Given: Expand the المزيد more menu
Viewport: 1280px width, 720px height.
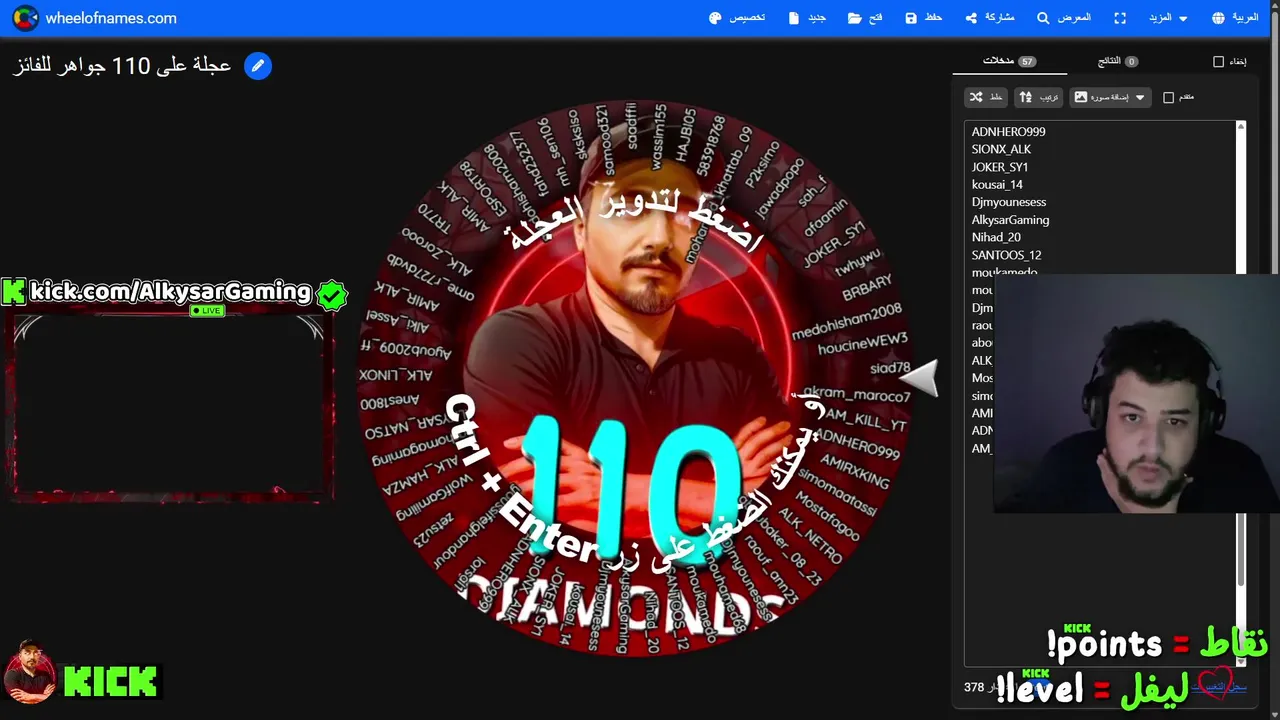Looking at the screenshot, I should [x=1168, y=18].
